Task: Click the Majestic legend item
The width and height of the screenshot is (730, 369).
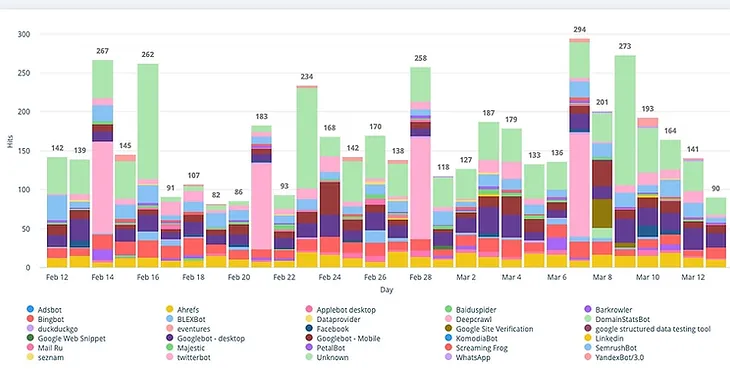Action: pos(185,348)
